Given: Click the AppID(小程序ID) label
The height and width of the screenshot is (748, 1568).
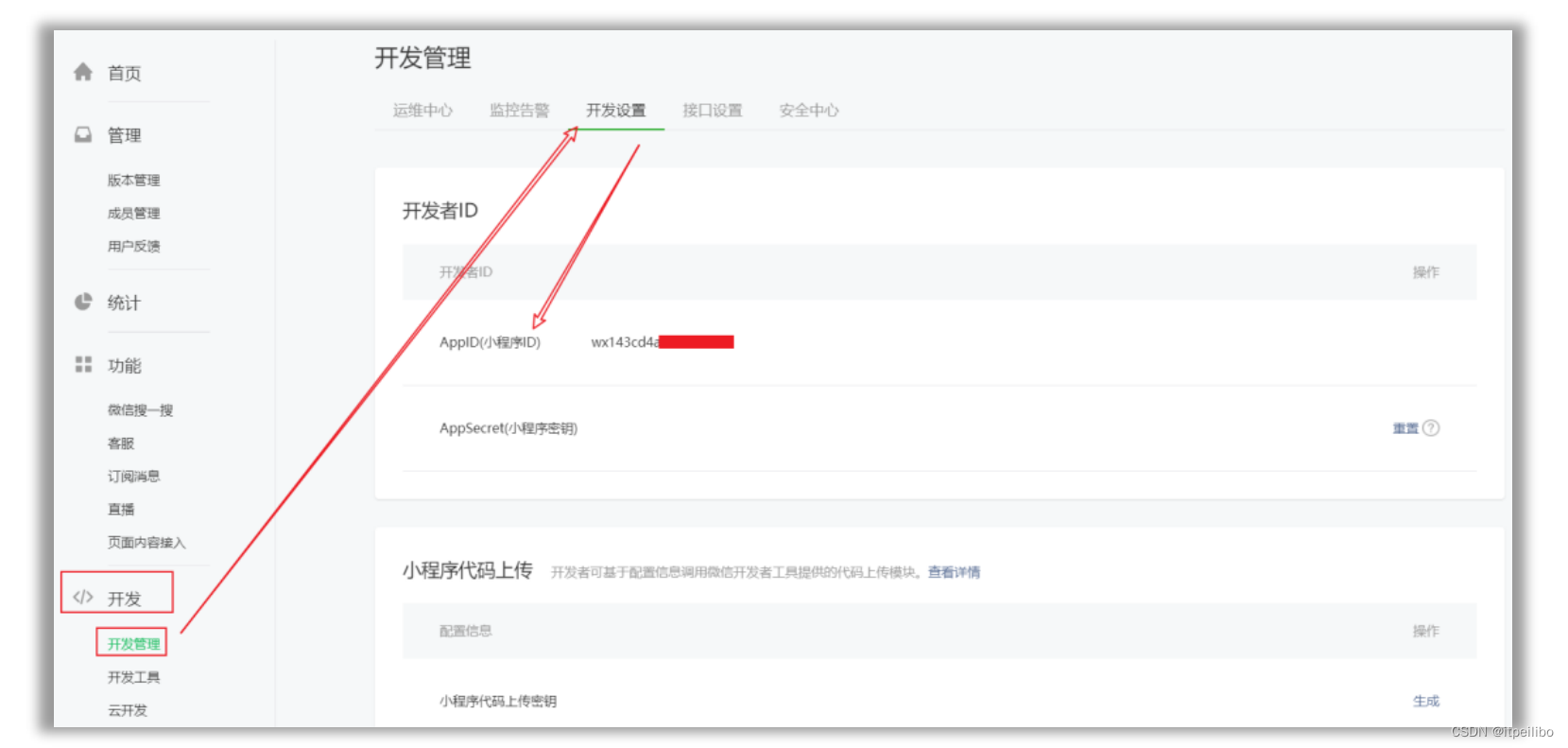Looking at the screenshot, I should click(x=490, y=342).
